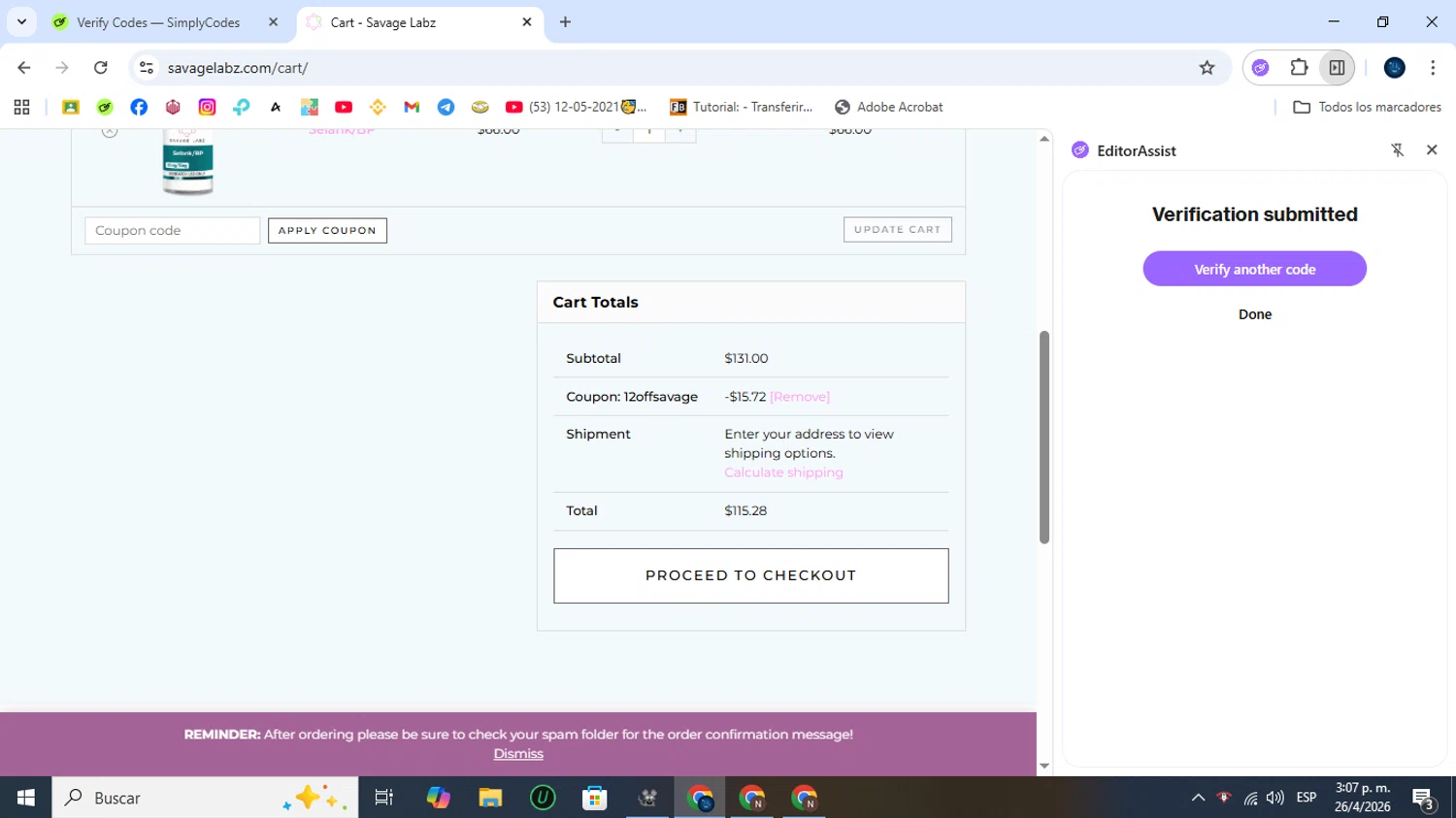Switch the ESP keyboard language indicator
The height and width of the screenshot is (818, 1456).
[1307, 798]
